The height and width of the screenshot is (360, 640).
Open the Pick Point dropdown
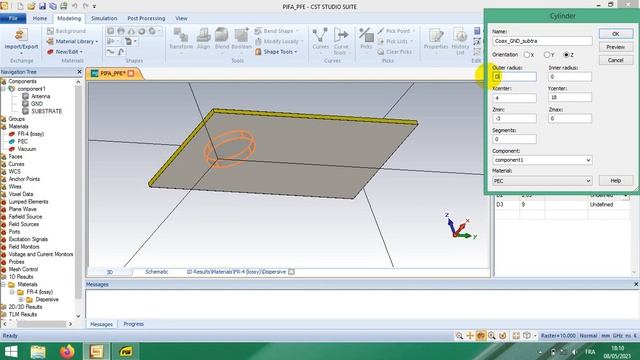396,31
